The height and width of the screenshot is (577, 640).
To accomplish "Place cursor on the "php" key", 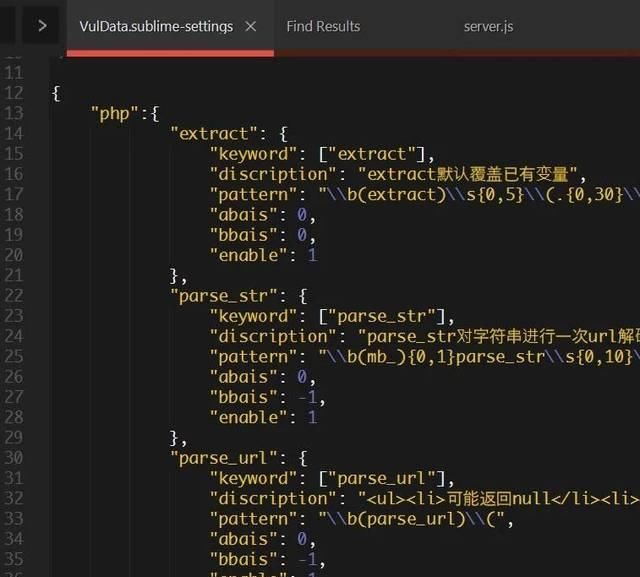I will tap(115, 113).
